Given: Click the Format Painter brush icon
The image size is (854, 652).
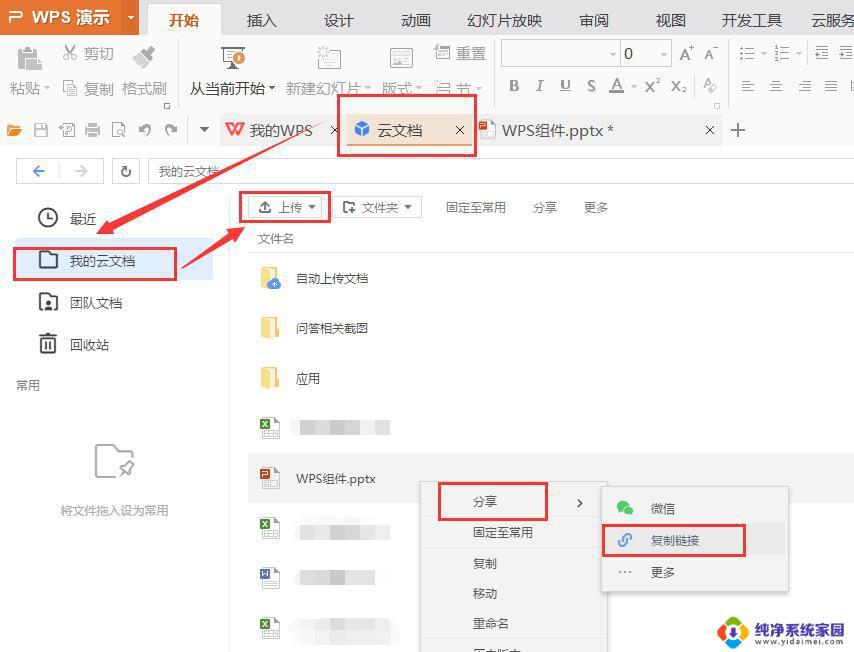Looking at the screenshot, I should coord(144,57).
